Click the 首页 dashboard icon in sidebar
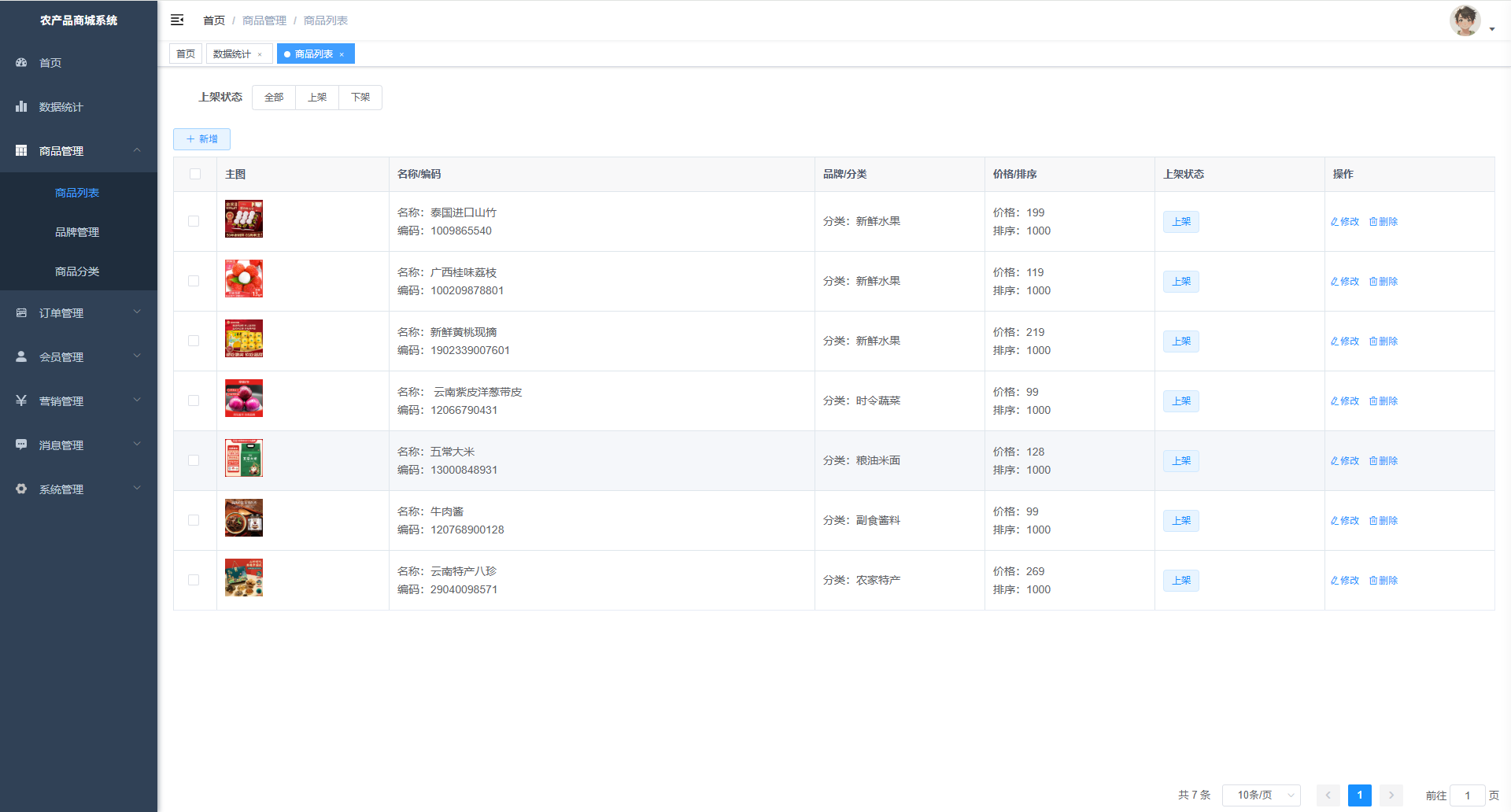 [21, 62]
